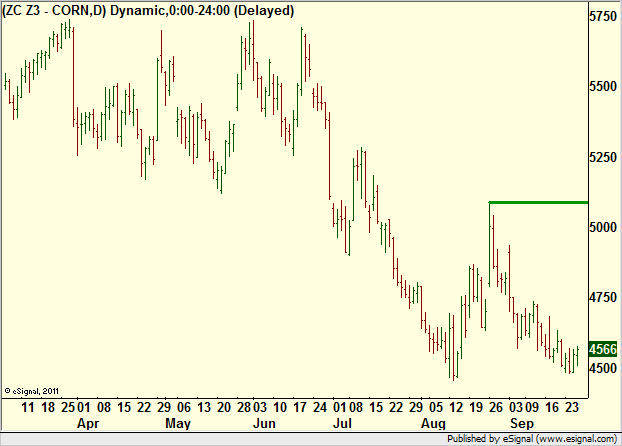Image resolution: width=622 pixels, height=446 pixels.
Task: Click the date label 26 on the time axis
Action: click(x=496, y=408)
